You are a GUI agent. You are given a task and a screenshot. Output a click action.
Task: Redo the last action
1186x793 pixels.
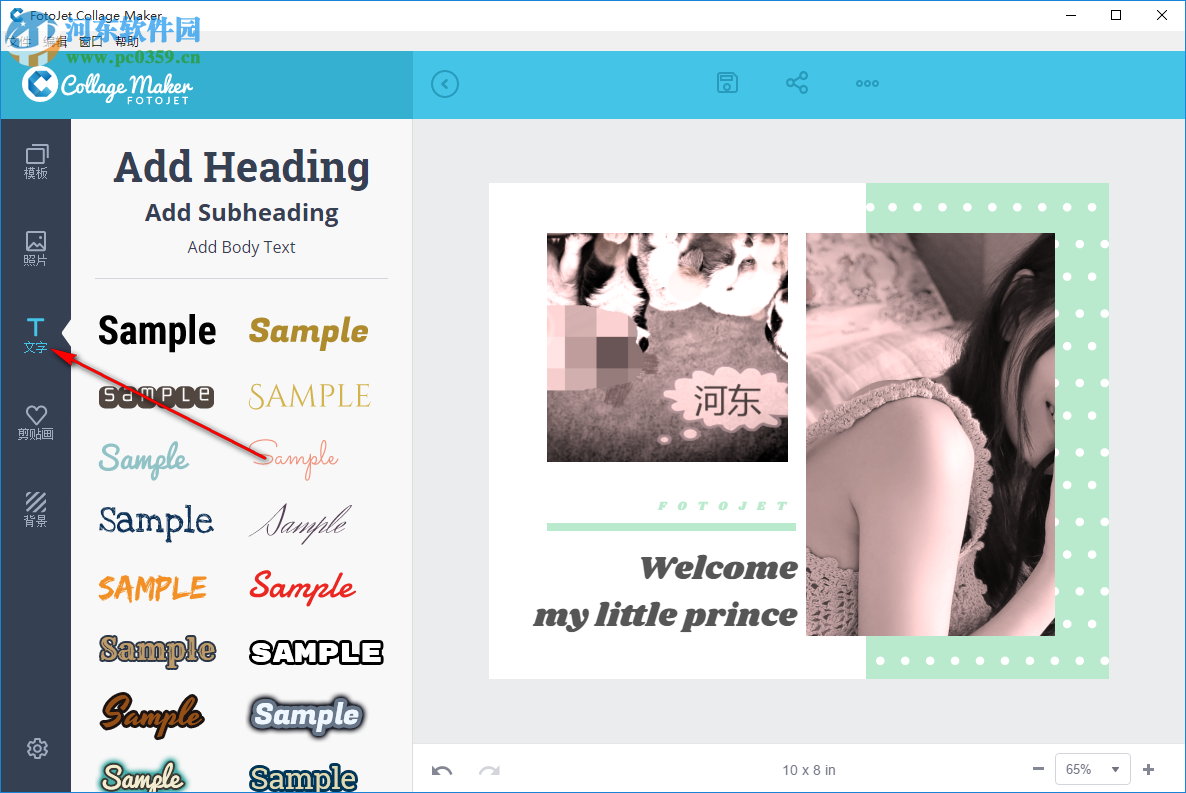point(488,770)
